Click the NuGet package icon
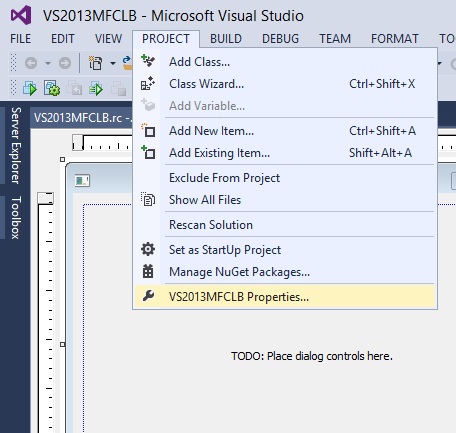 coord(148,271)
